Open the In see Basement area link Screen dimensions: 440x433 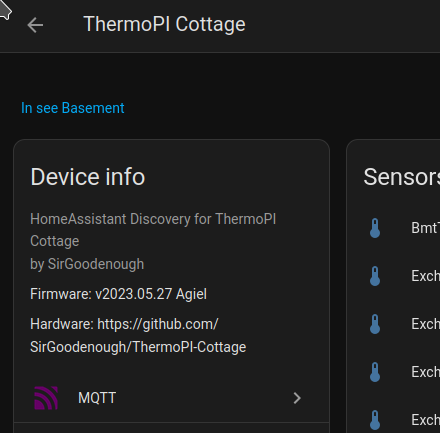72,108
